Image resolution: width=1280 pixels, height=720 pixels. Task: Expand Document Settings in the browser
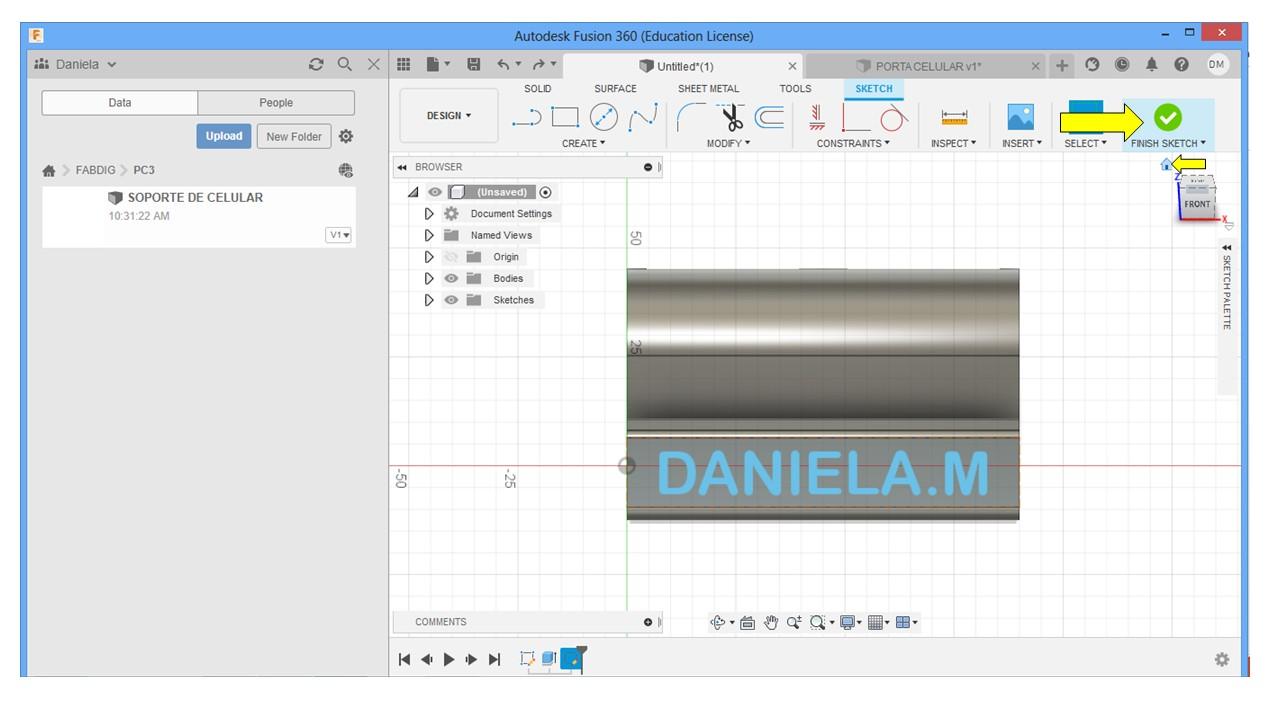(429, 214)
